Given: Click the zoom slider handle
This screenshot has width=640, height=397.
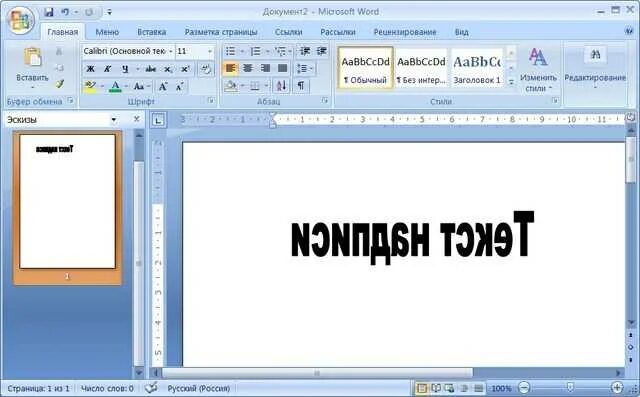Looking at the screenshot, I should tap(570, 387).
